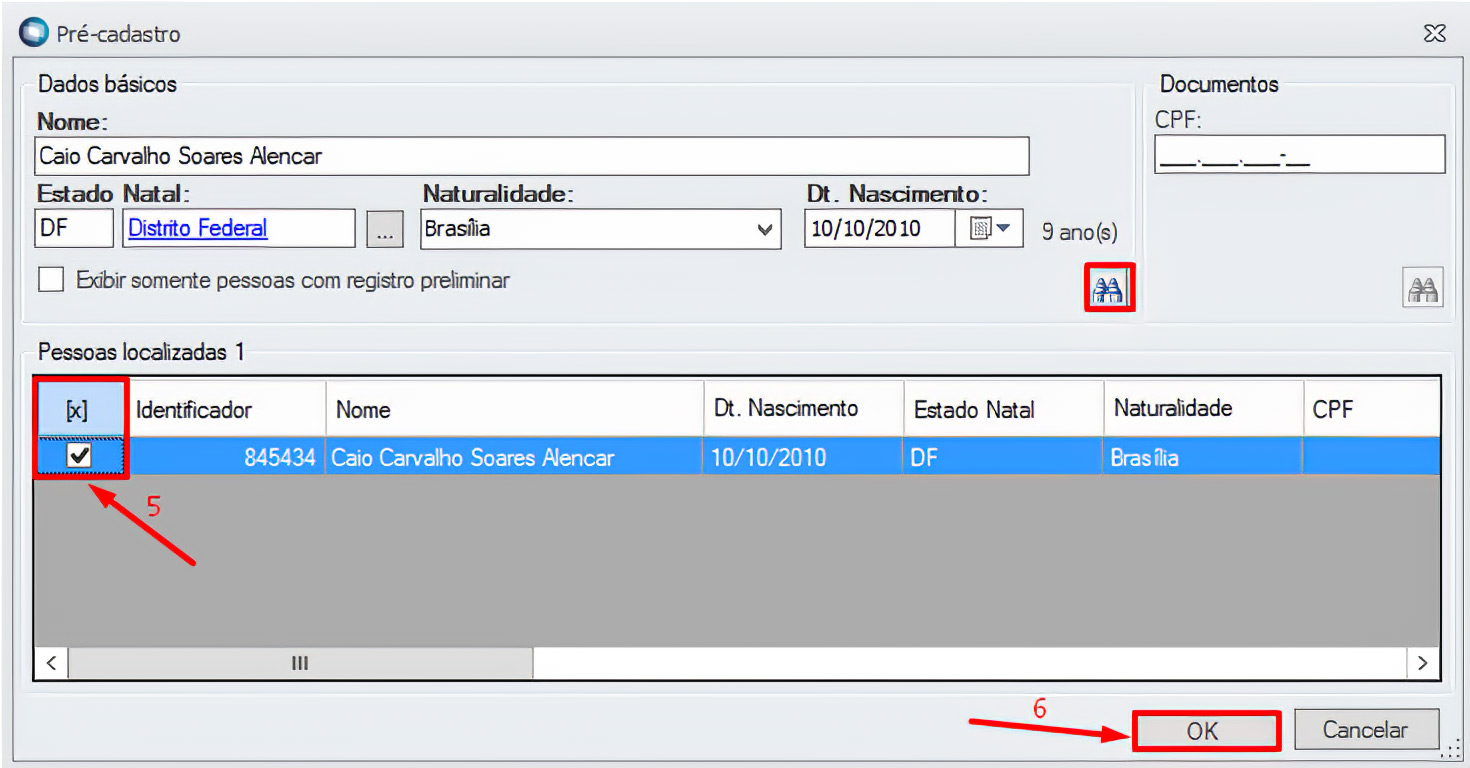Click the Nome text field
This screenshot has width=1470, height=768.
tap(530, 156)
